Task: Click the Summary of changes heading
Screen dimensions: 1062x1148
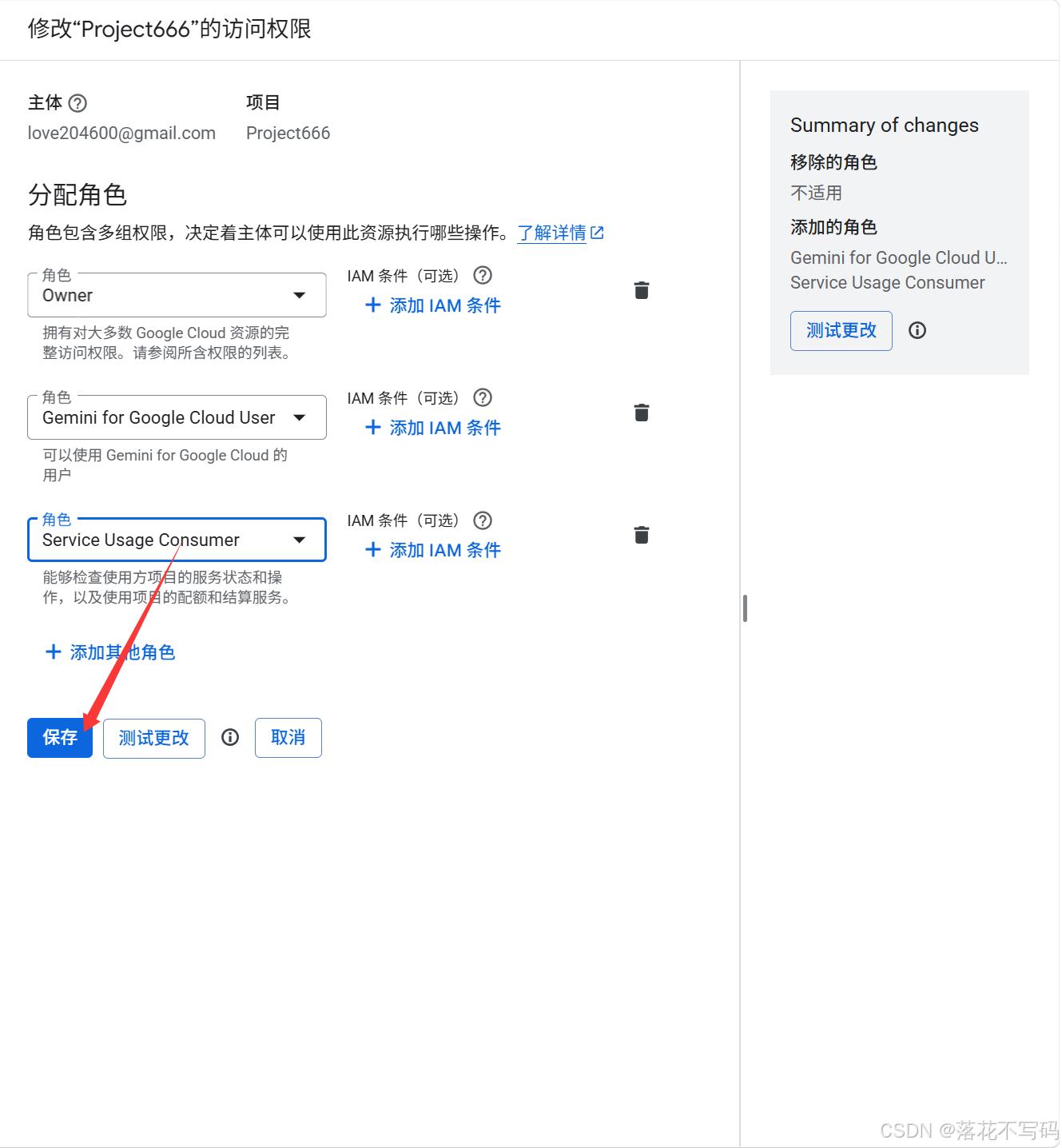Action: click(x=885, y=126)
